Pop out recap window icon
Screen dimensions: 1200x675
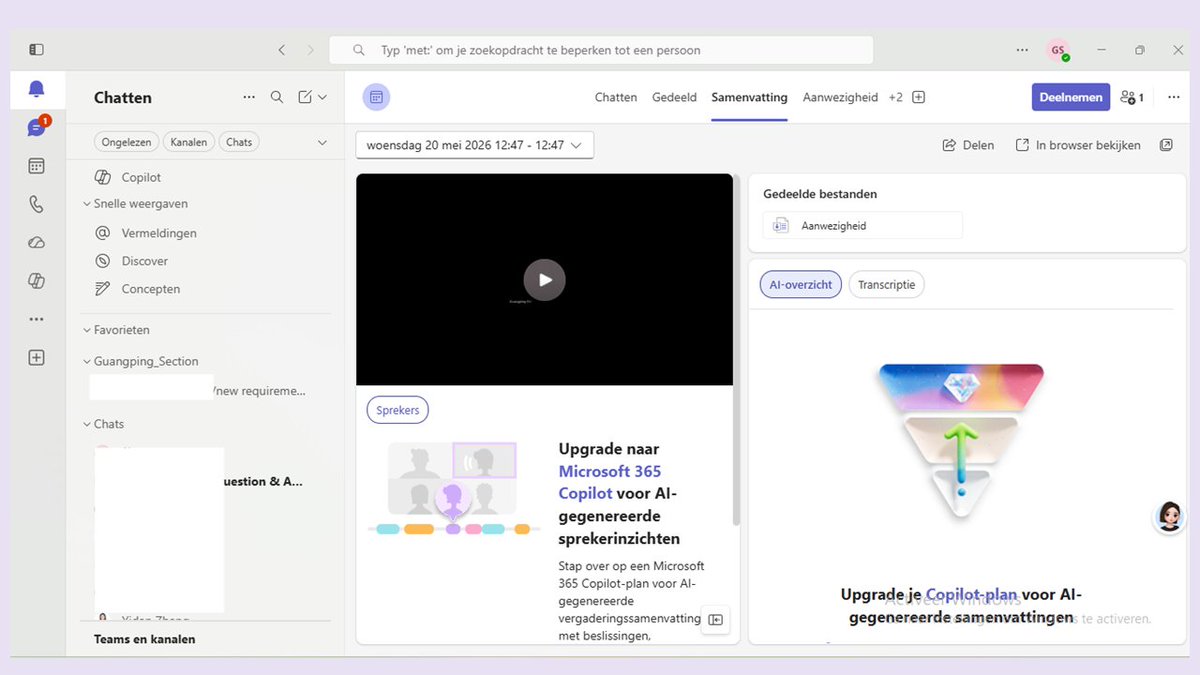click(1166, 145)
